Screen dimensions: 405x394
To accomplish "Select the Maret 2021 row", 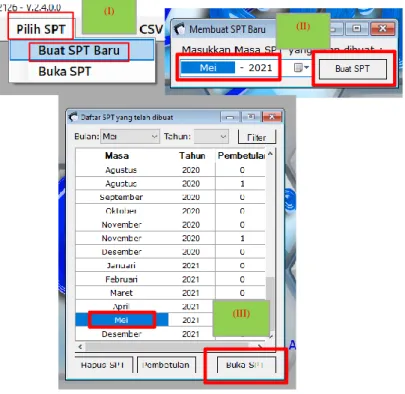I will click(170, 293).
